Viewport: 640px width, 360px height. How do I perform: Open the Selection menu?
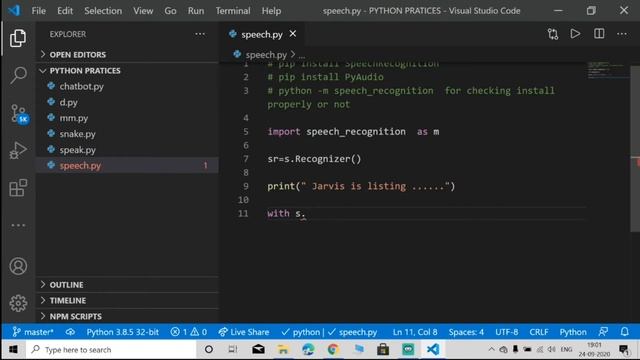(103, 11)
